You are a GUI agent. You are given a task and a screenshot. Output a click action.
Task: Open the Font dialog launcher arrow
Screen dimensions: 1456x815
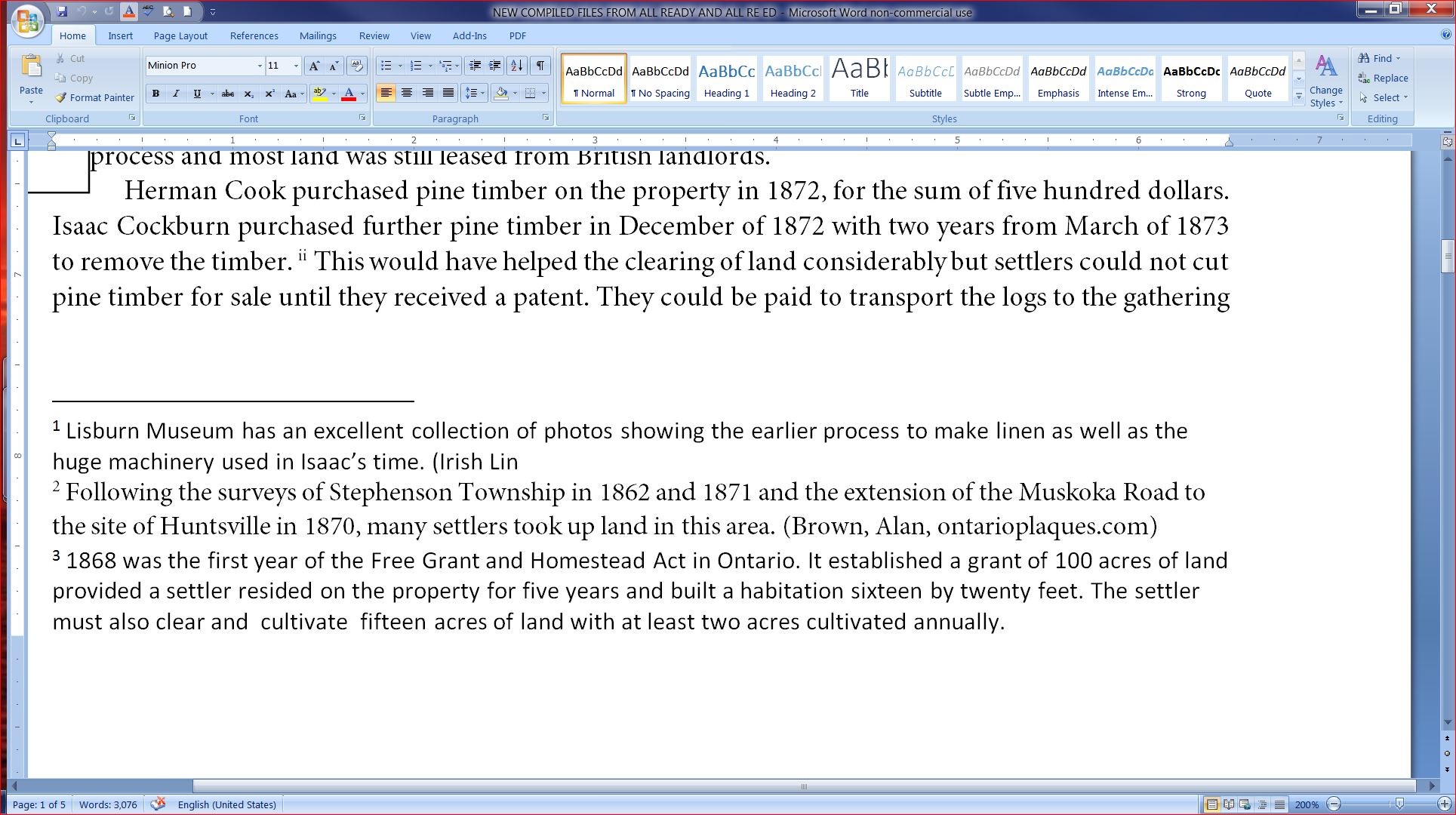point(363,118)
